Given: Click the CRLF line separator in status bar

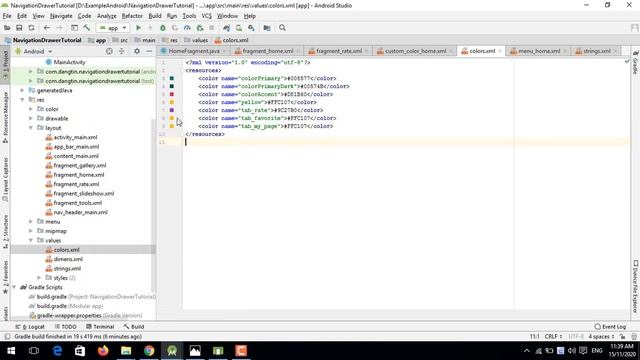Looking at the screenshot, I should click(553, 337).
